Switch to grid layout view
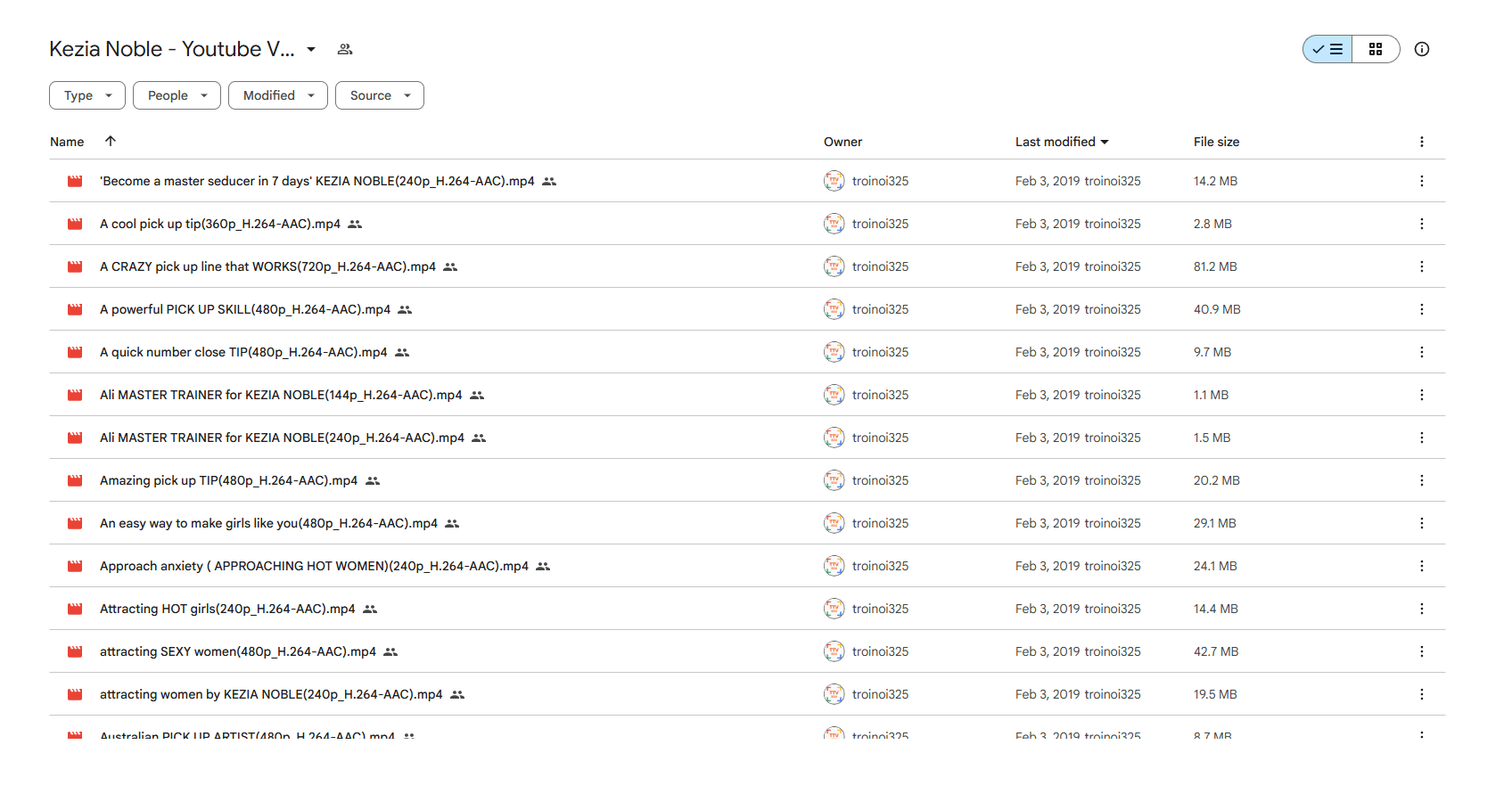The width and height of the screenshot is (1512, 802). tap(1376, 49)
